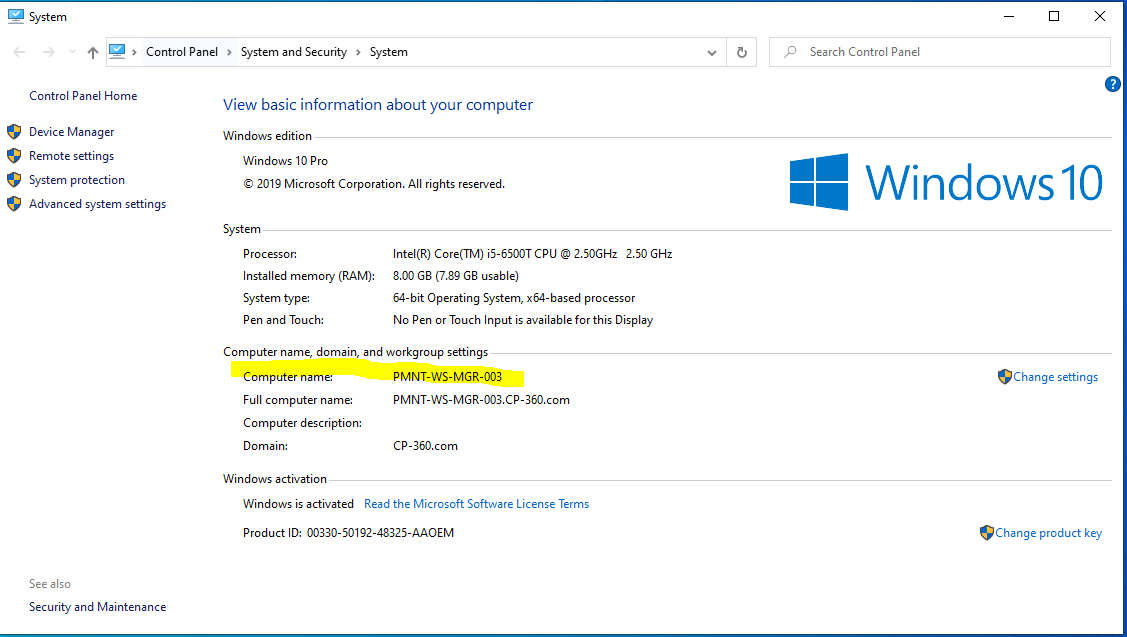Open System protection settings

pyautogui.click(x=76, y=179)
